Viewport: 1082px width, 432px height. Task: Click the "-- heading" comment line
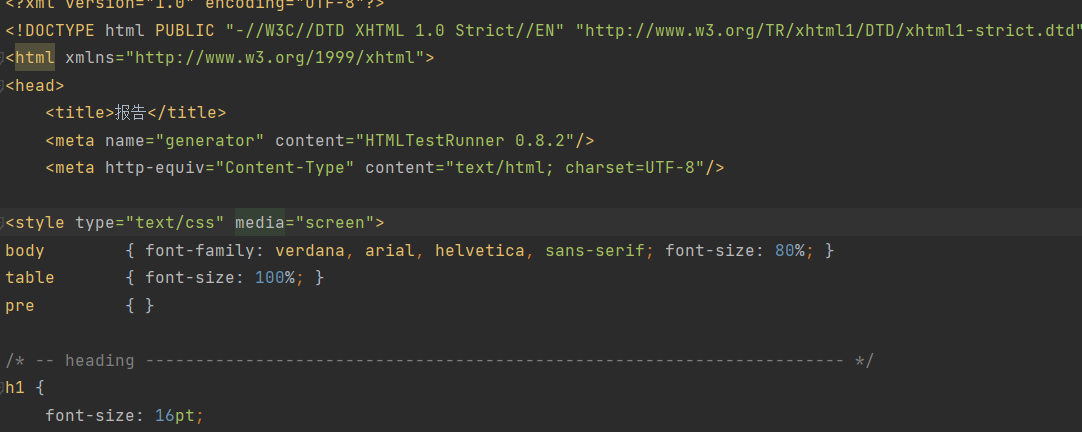(x=440, y=361)
